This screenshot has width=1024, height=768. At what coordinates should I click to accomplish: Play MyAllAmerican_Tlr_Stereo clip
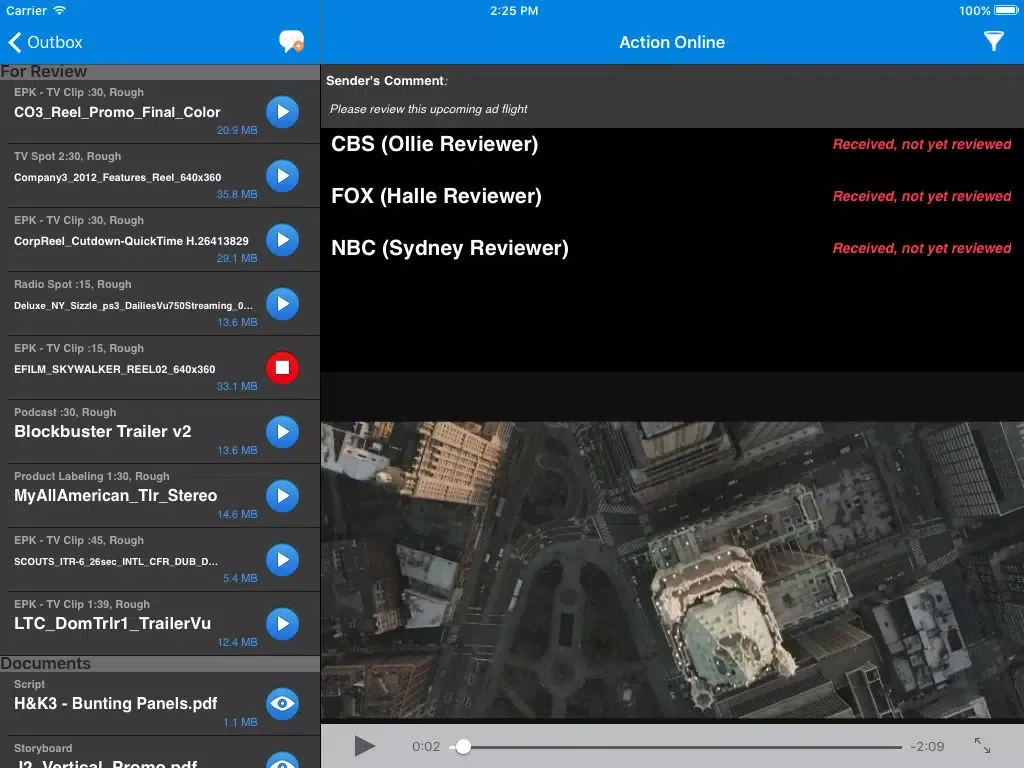282,496
